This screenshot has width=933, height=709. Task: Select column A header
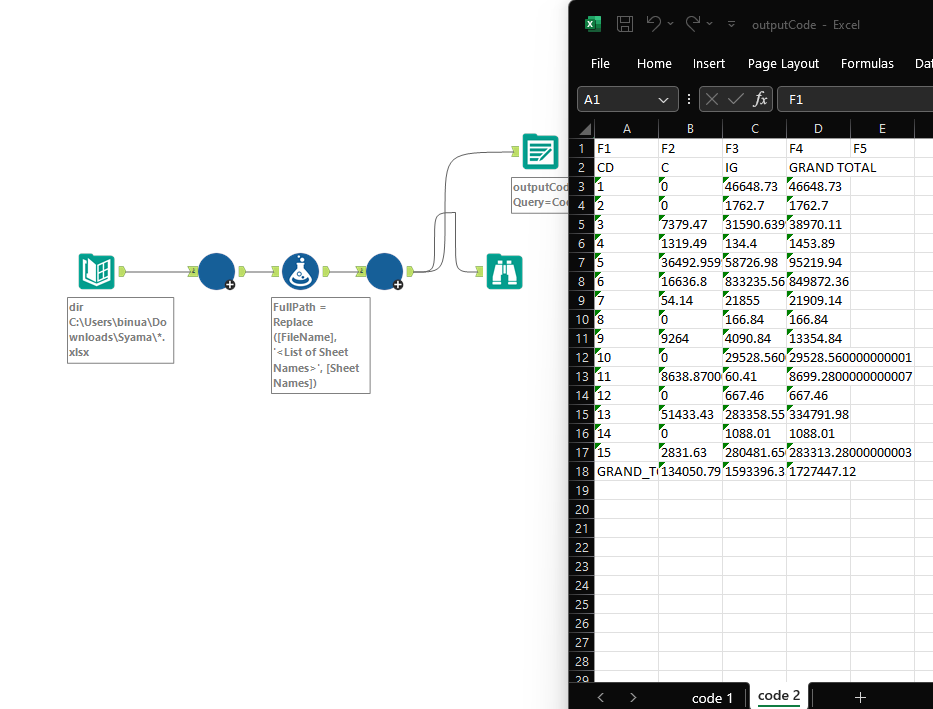point(627,128)
